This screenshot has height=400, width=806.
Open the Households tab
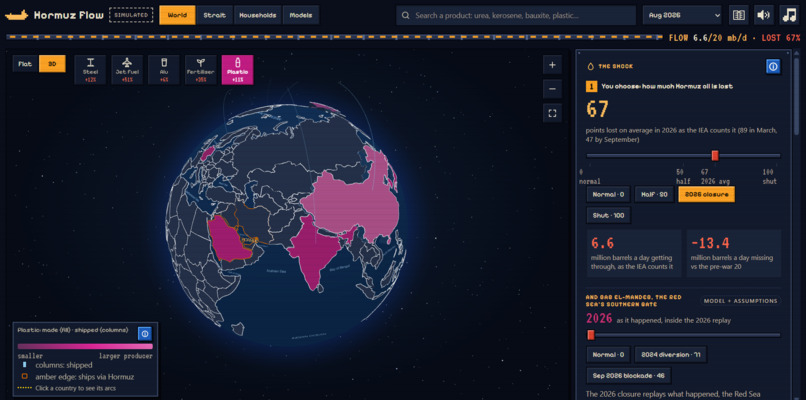coord(258,15)
